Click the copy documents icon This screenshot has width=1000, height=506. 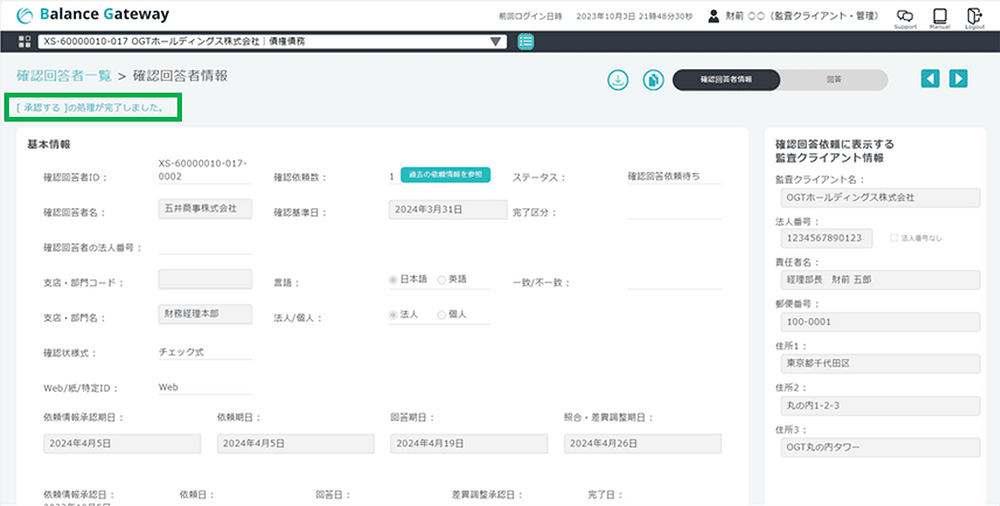(652, 80)
